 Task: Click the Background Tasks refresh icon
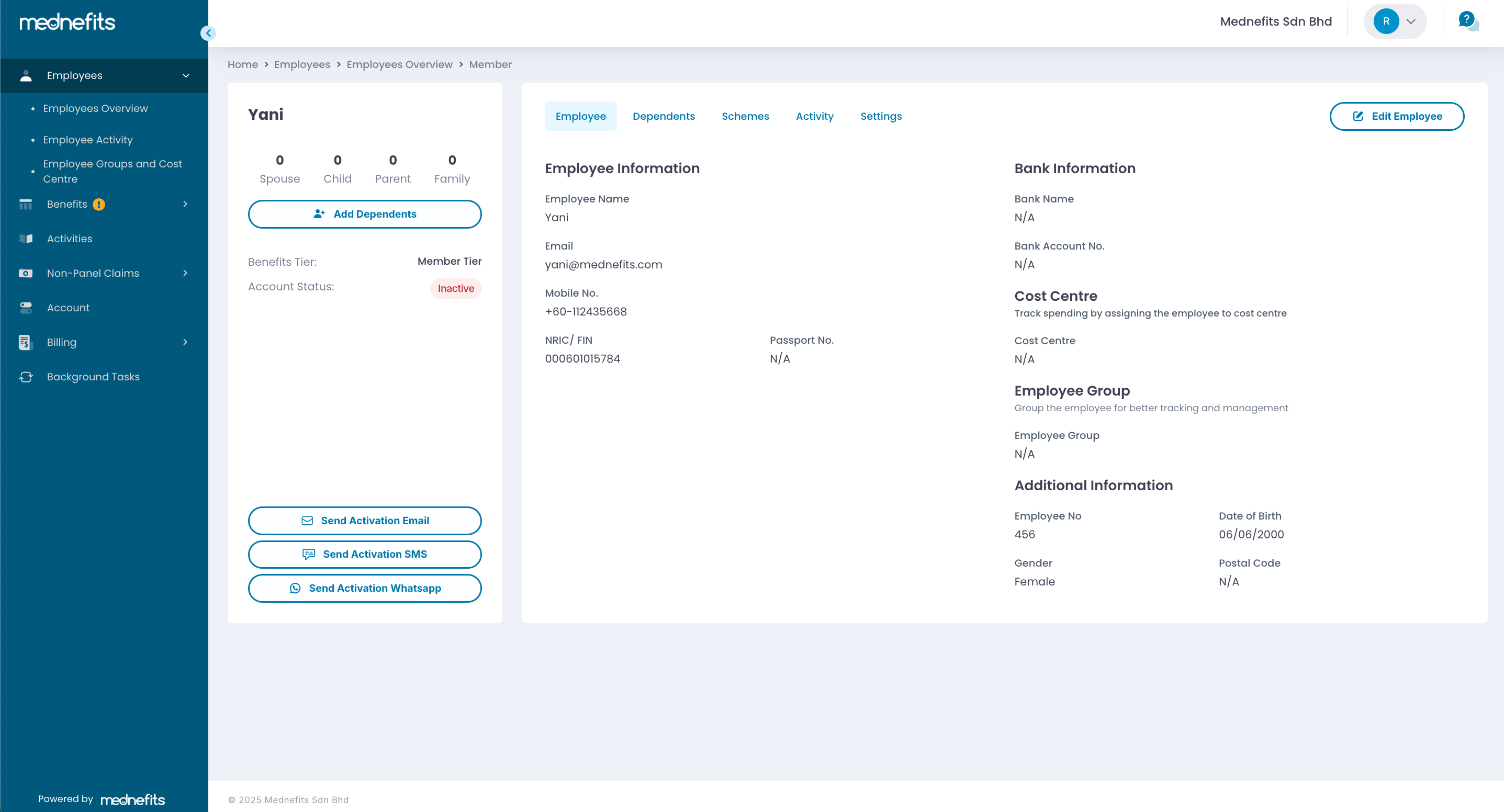pyautogui.click(x=26, y=377)
